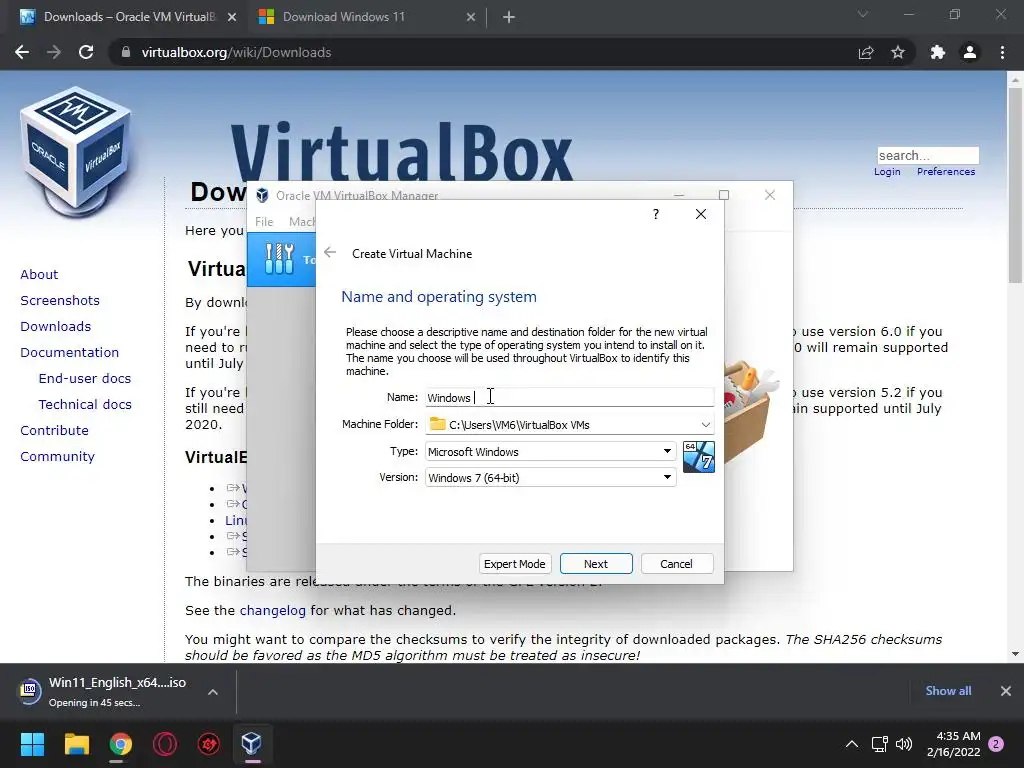1024x768 pixels.
Task: Show hidden system tray icons
Action: (852, 744)
